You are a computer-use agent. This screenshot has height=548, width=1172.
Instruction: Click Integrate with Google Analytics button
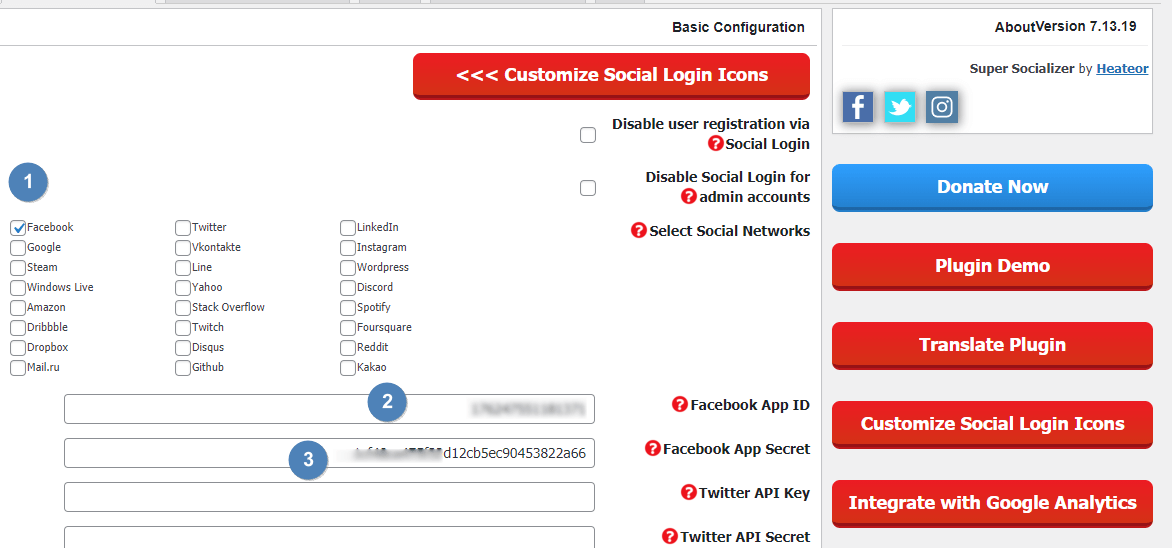click(993, 503)
